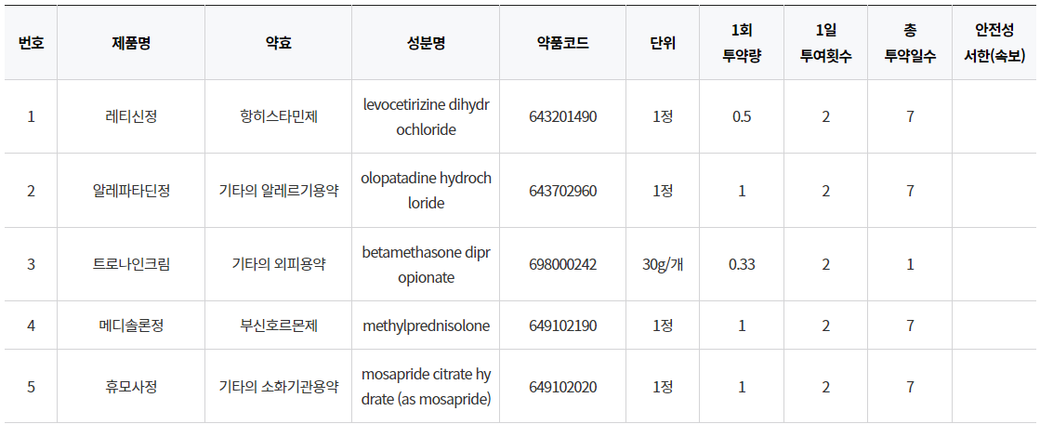Click the 약효 column header
This screenshot has width=1040, height=427.
279,44
